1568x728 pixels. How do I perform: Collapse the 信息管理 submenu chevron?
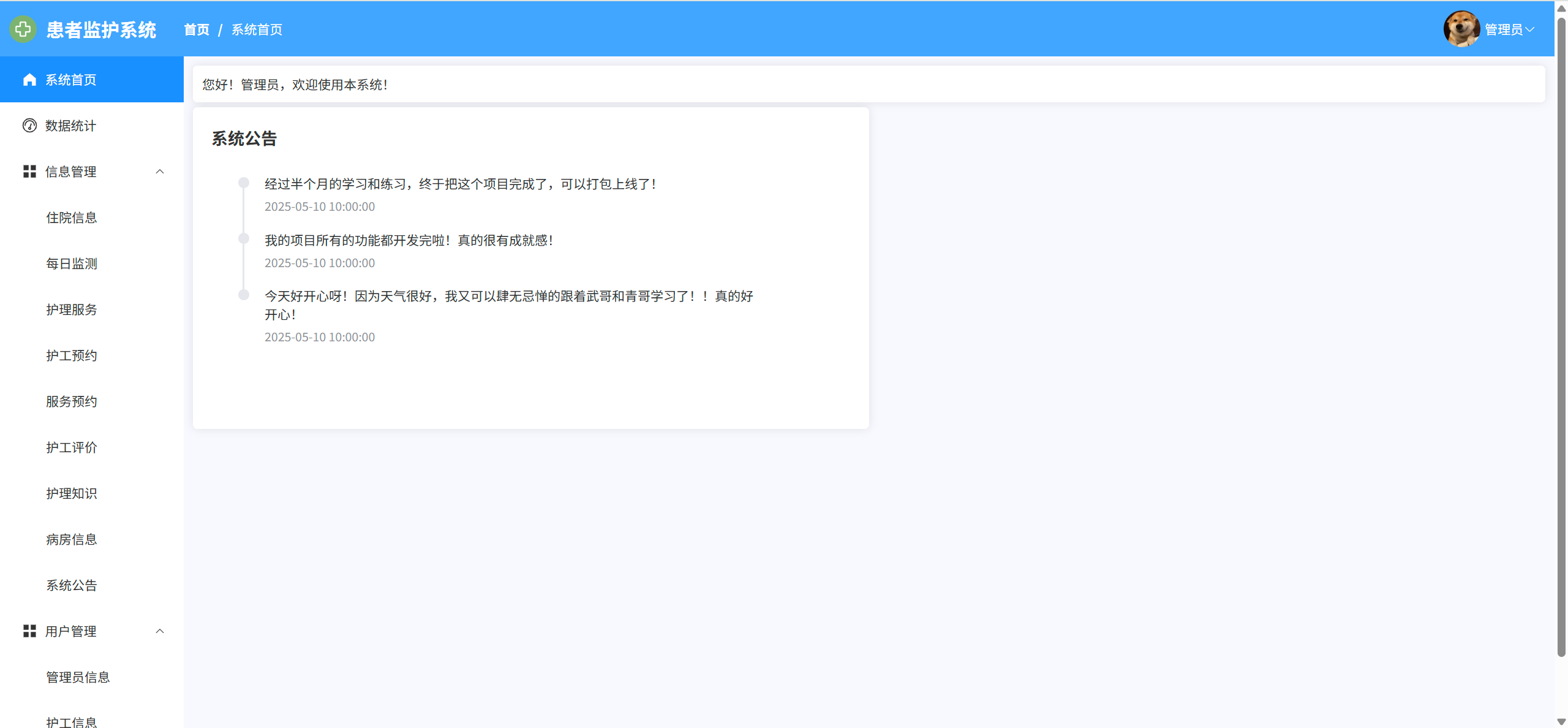coord(160,172)
